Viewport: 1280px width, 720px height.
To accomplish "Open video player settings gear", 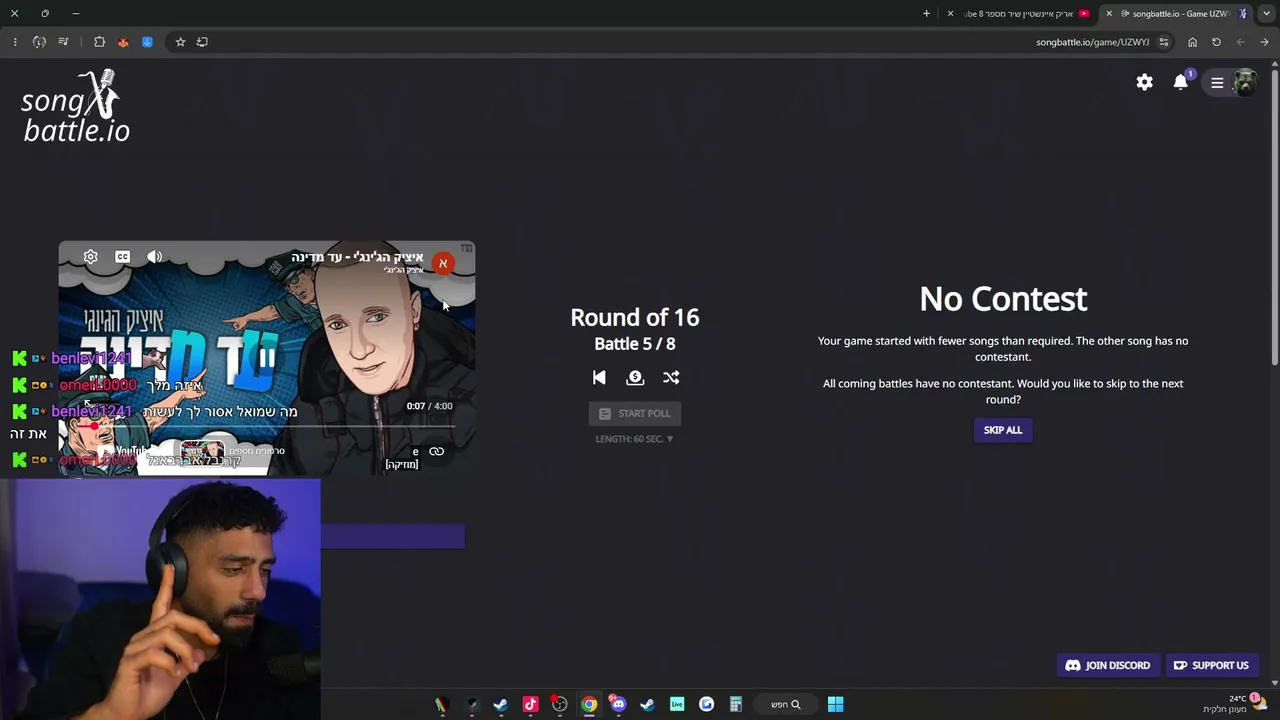I will pos(91,257).
